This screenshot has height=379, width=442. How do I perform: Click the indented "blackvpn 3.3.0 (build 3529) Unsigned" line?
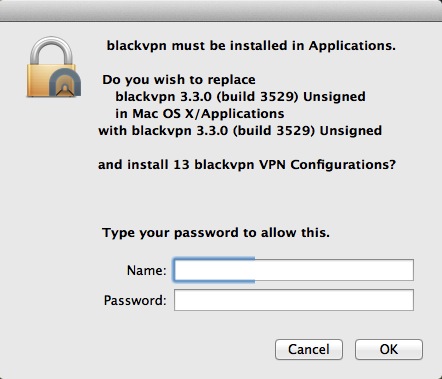pyautogui.click(x=240, y=97)
